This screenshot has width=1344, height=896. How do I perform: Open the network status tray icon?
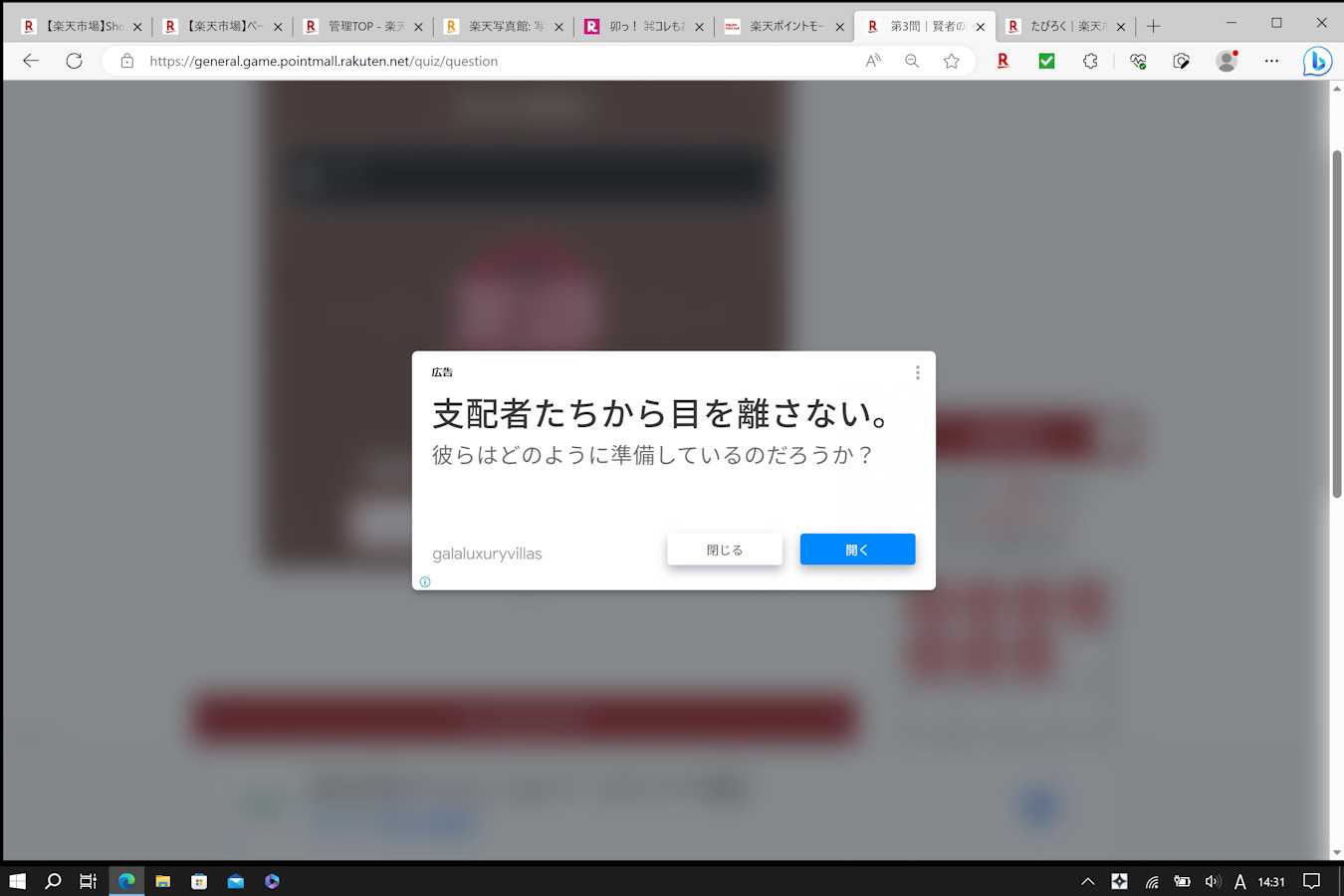[1152, 881]
